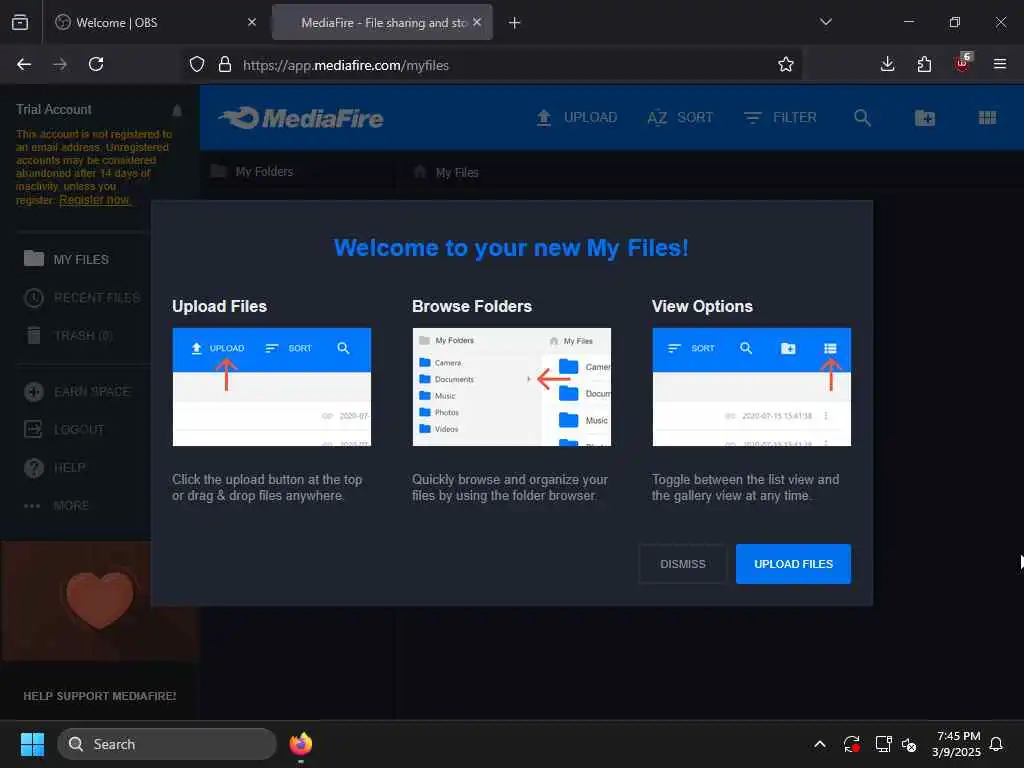Reload the current page
The width and height of the screenshot is (1024, 768).
click(96, 64)
